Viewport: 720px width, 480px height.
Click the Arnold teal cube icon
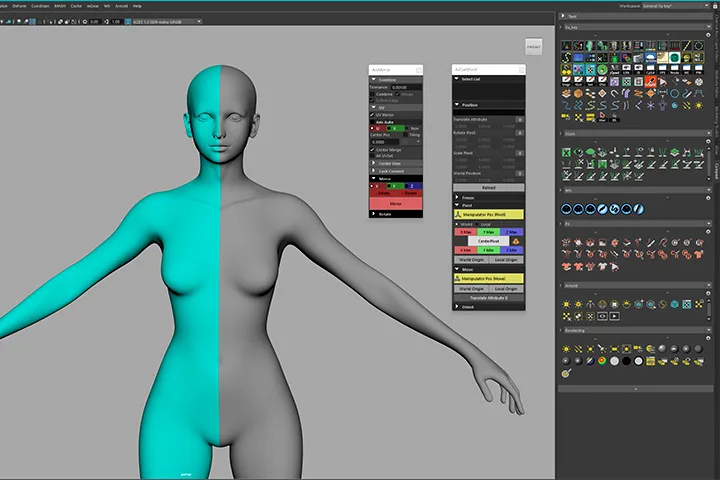[x=675, y=304]
